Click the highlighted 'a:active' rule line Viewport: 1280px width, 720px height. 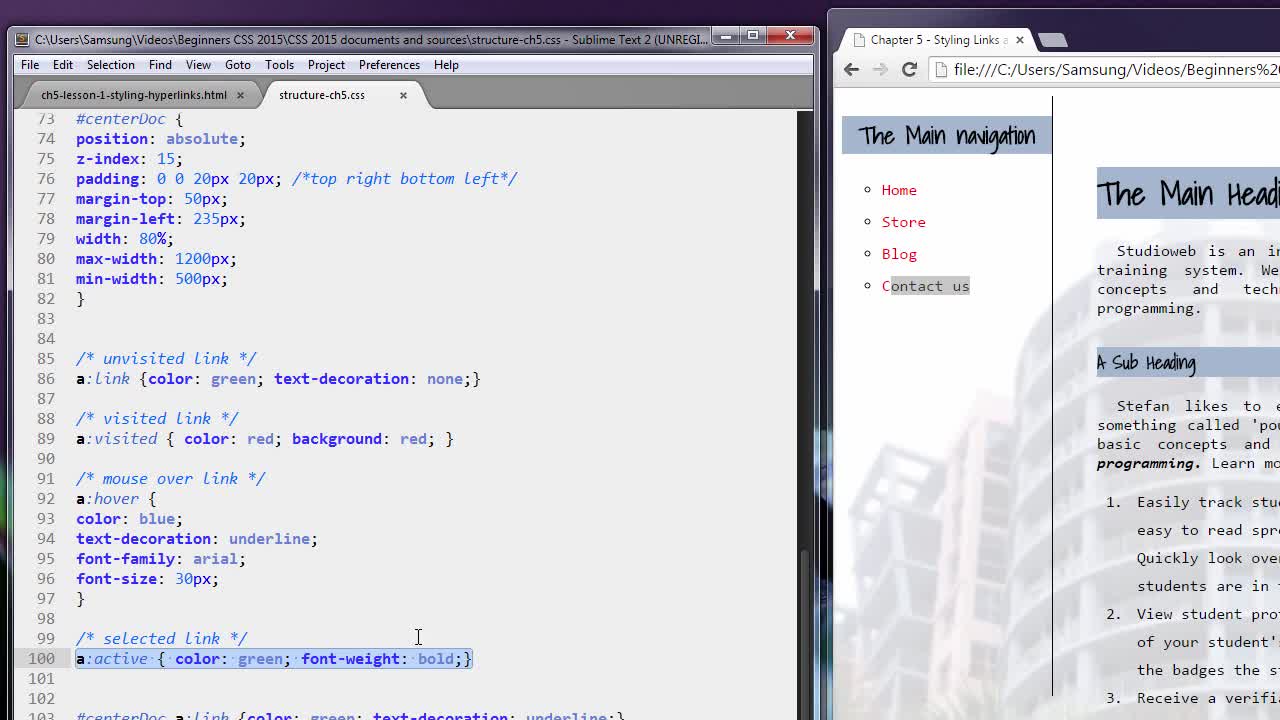point(274,659)
